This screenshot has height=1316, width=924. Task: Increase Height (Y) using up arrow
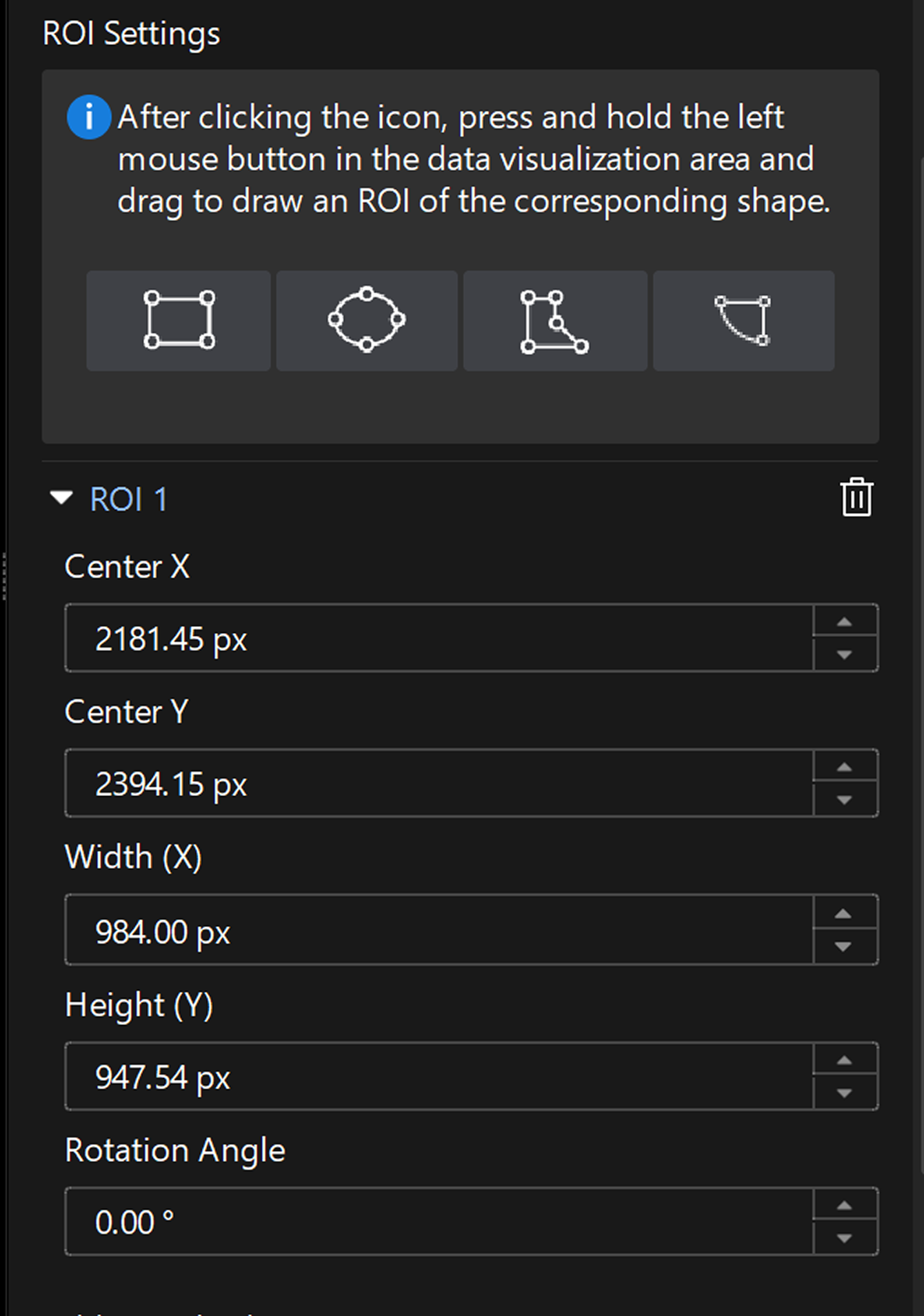pyautogui.click(x=845, y=1060)
